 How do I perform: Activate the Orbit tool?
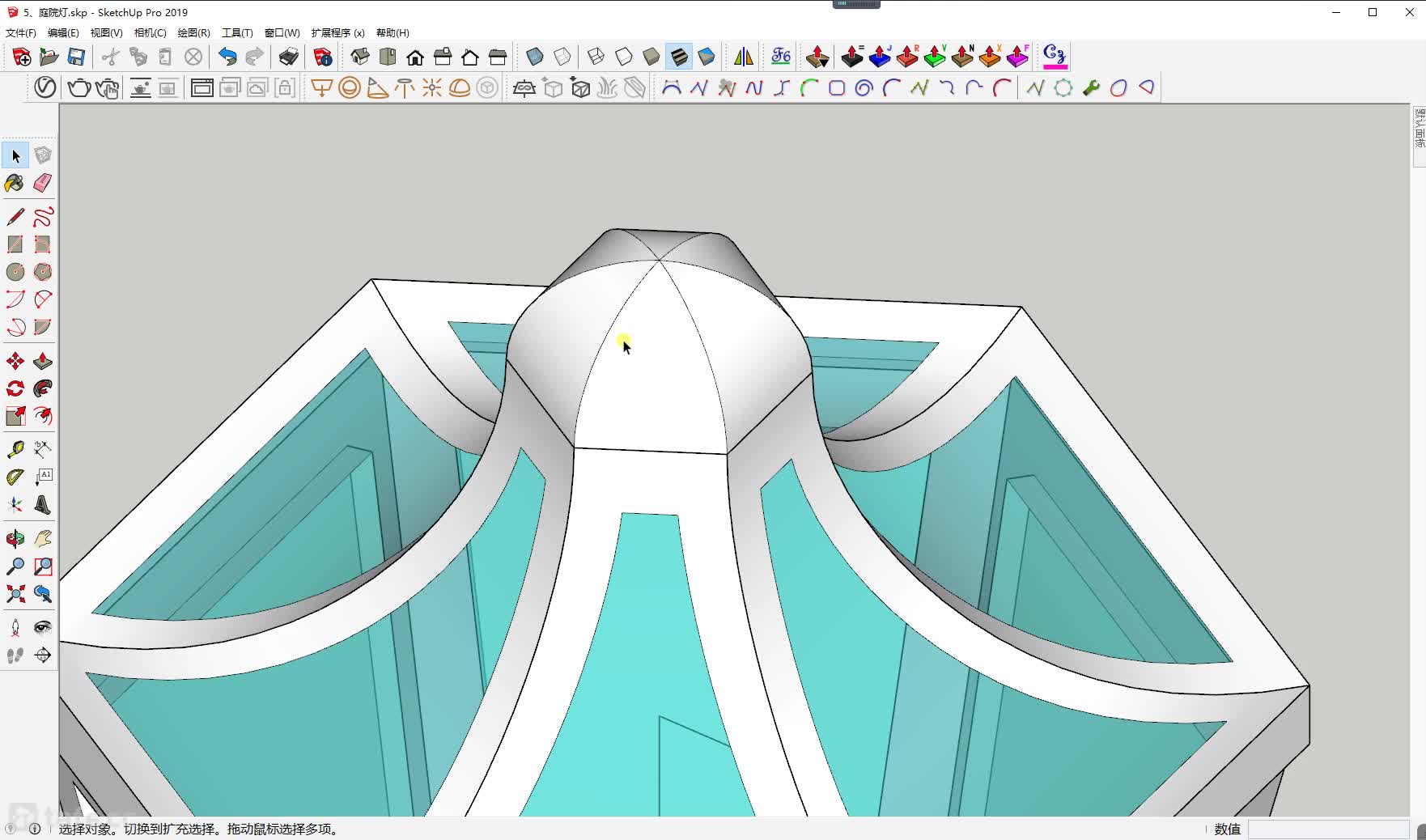click(x=15, y=539)
